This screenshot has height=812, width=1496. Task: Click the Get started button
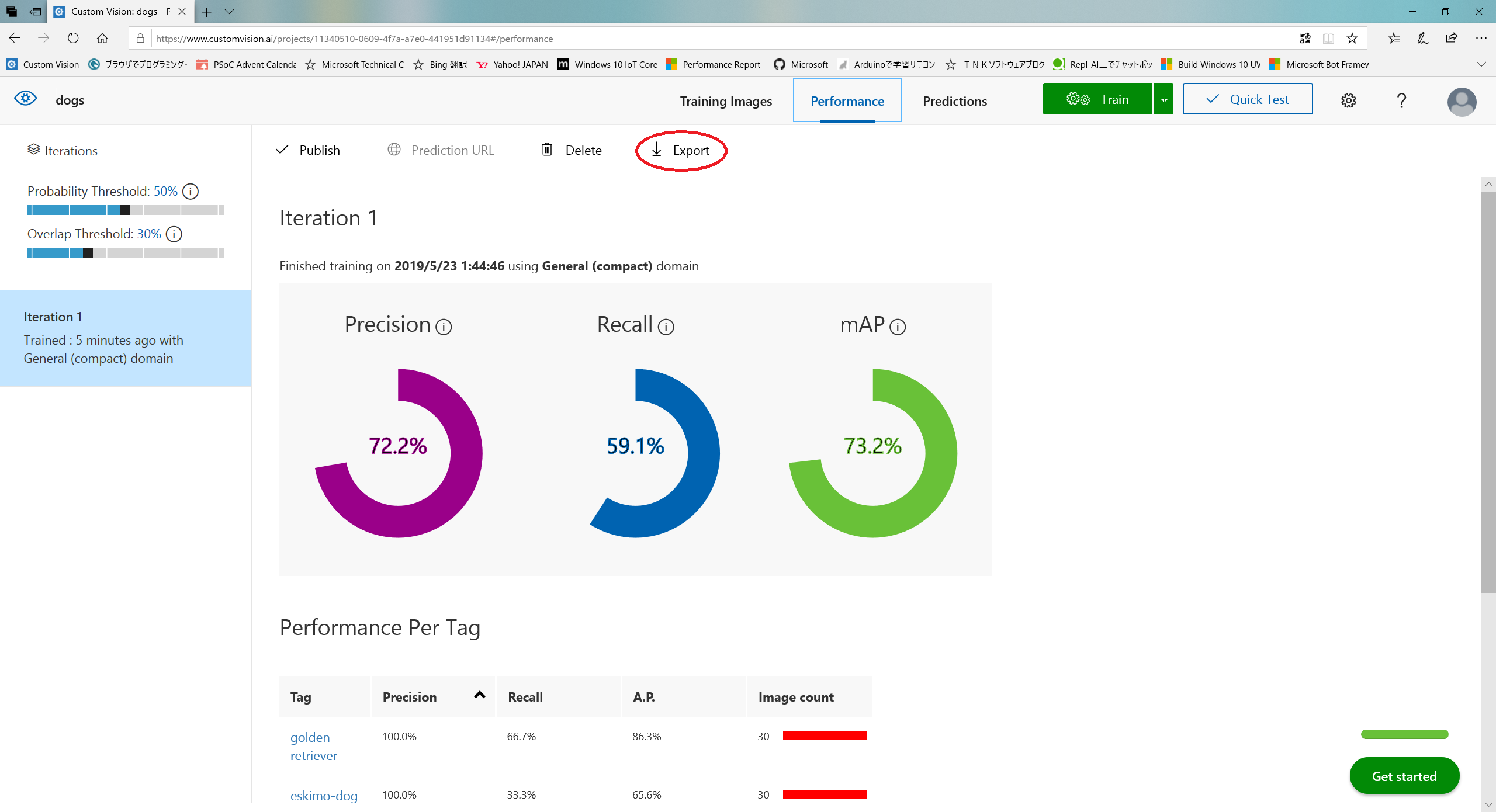1404,776
